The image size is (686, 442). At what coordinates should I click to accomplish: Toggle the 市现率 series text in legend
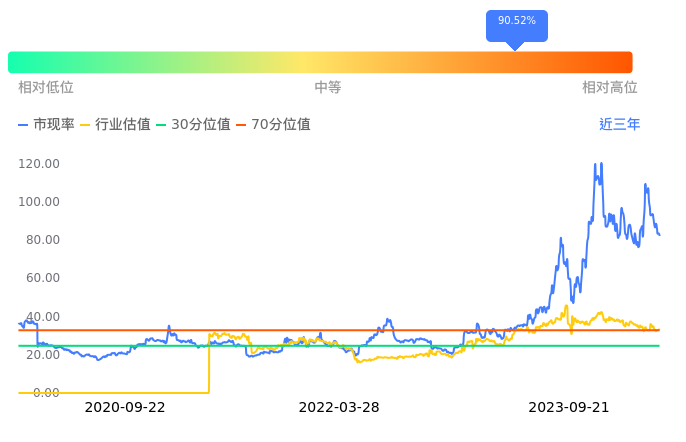[x=54, y=125]
